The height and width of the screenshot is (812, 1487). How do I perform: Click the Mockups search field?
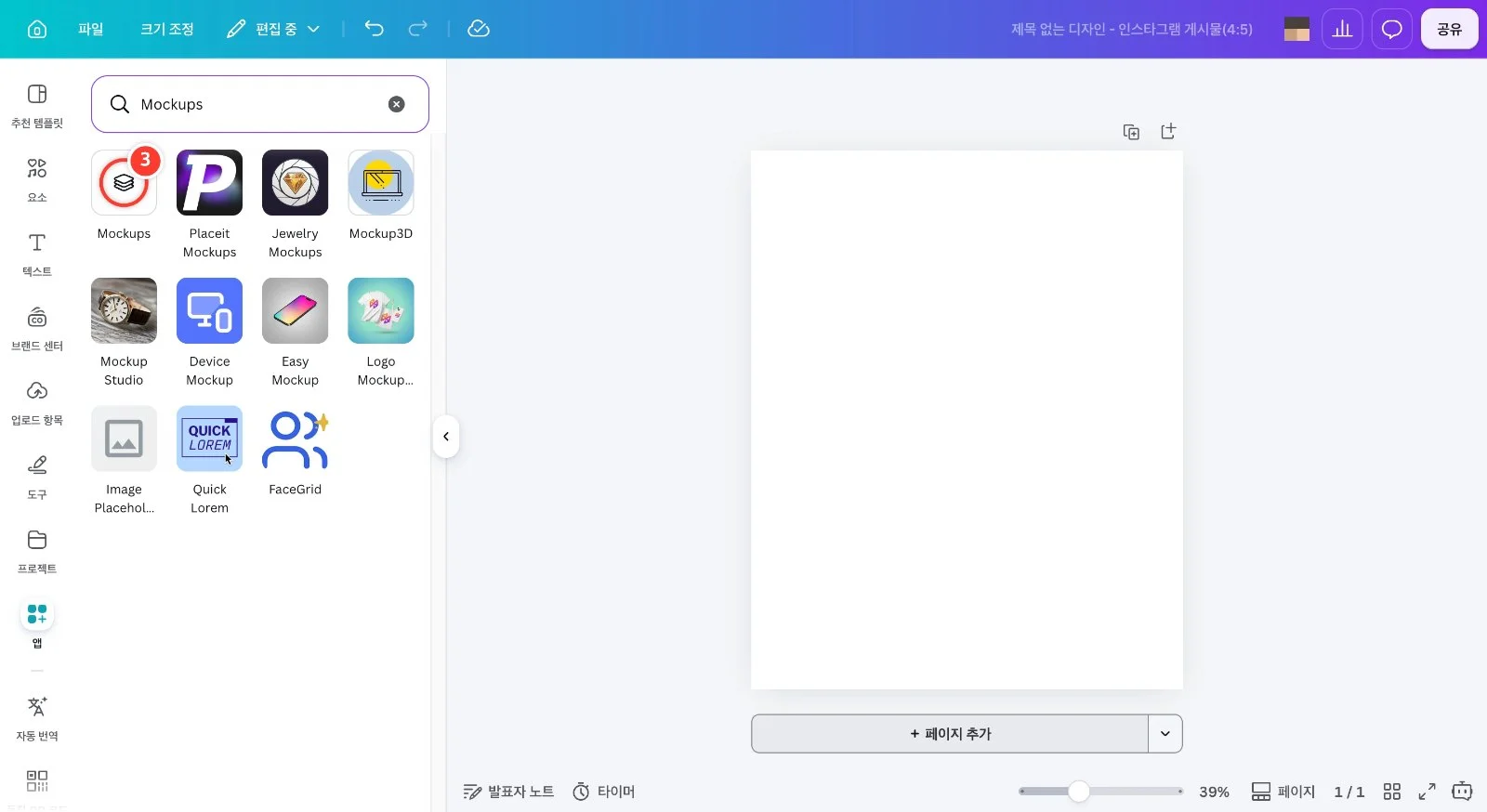(260, 104)
